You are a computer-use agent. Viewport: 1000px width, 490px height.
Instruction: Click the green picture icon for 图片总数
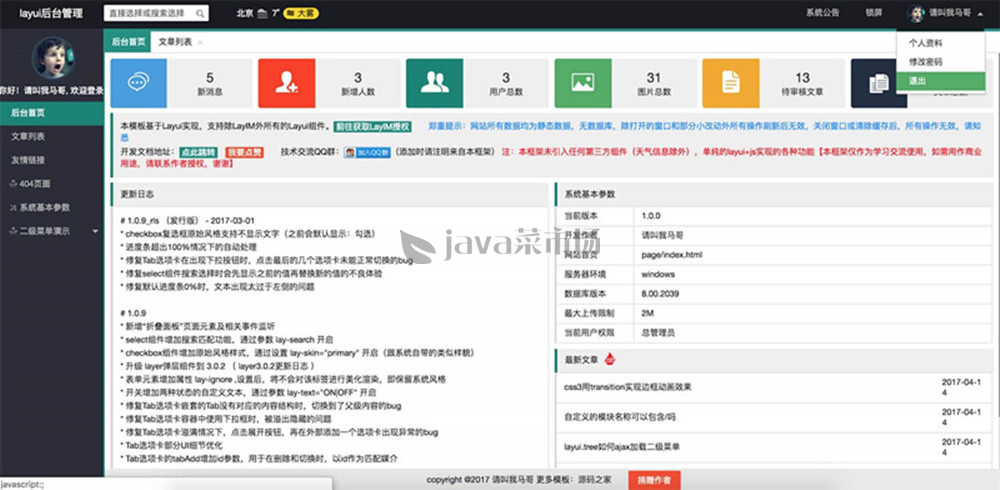(583, 83)
